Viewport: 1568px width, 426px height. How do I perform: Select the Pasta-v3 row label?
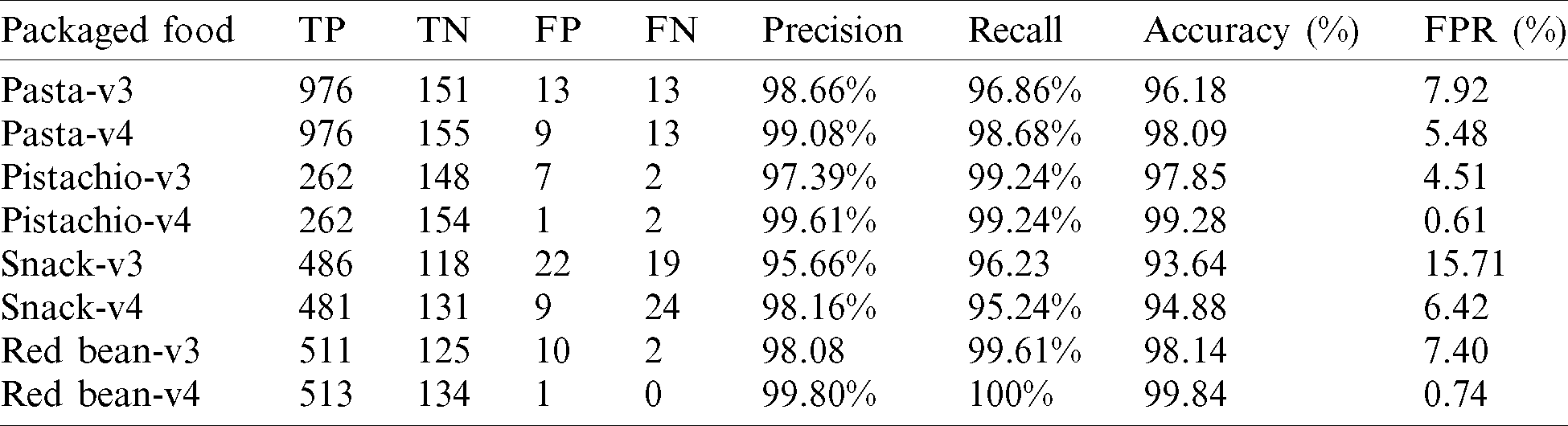67,90
